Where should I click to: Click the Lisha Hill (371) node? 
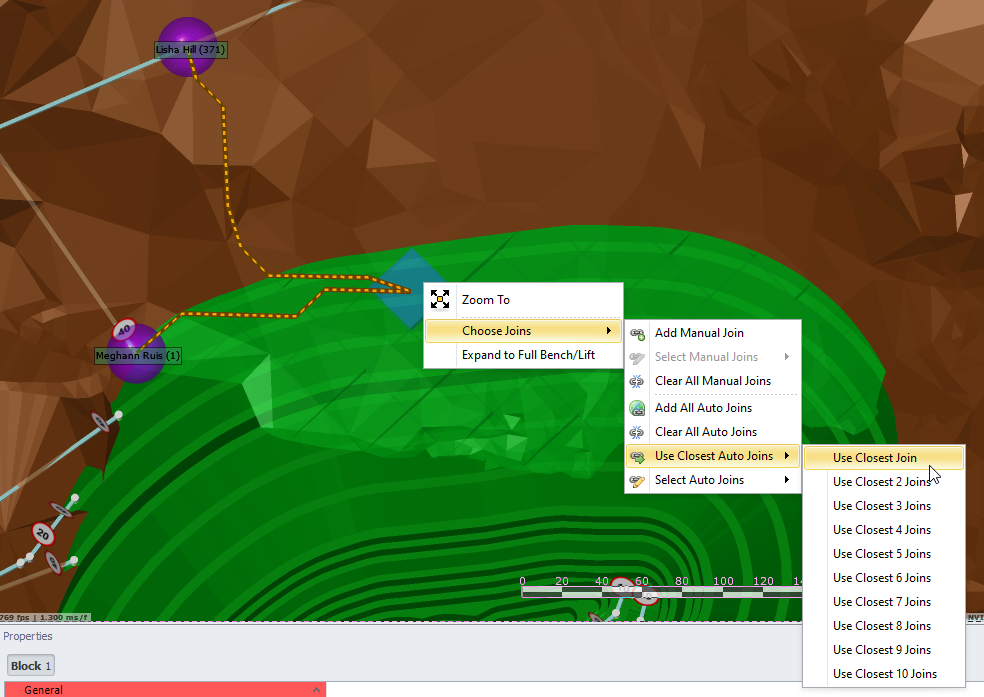click(187, 47)
